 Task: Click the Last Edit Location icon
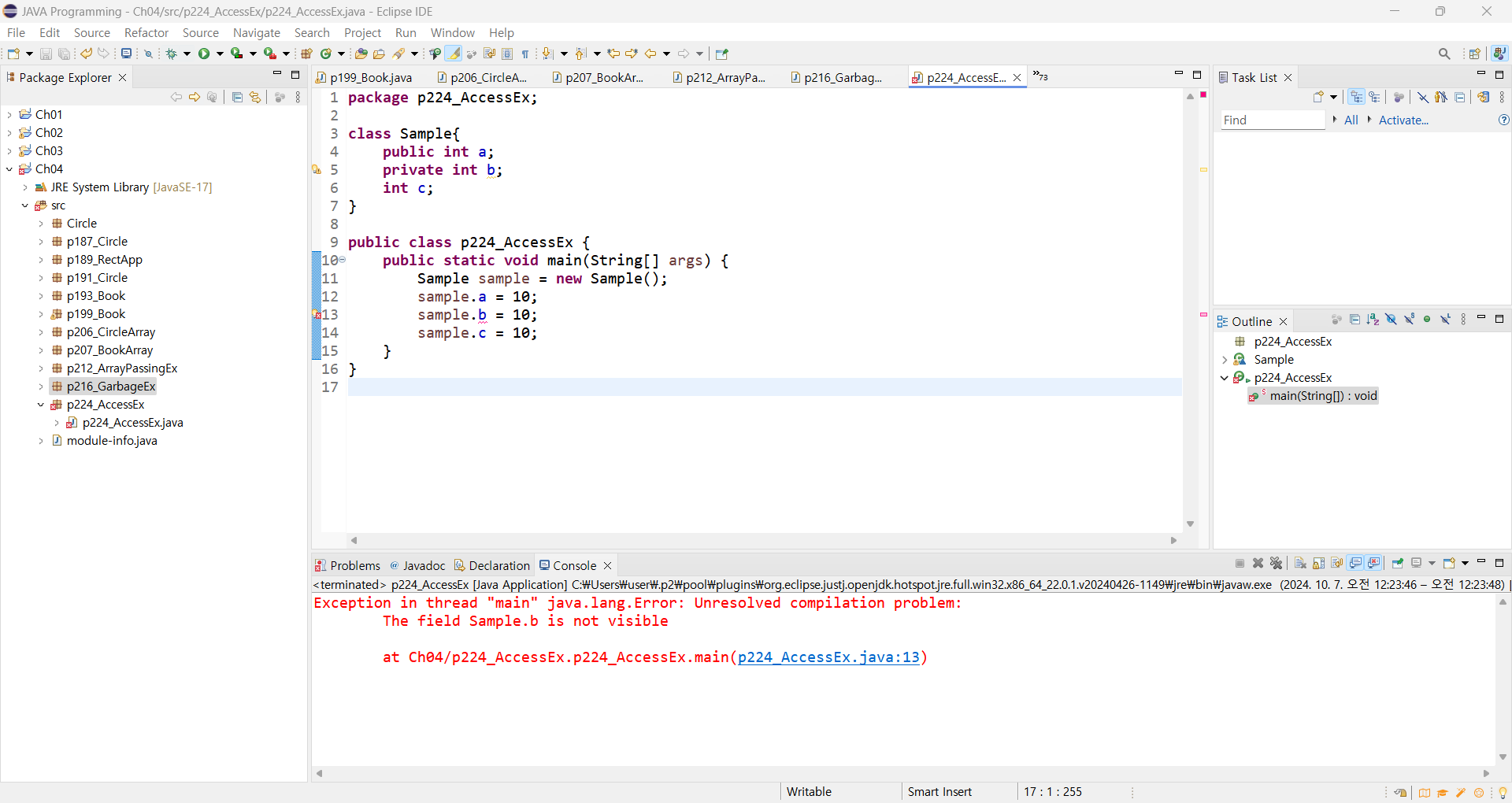coord(613,54)
